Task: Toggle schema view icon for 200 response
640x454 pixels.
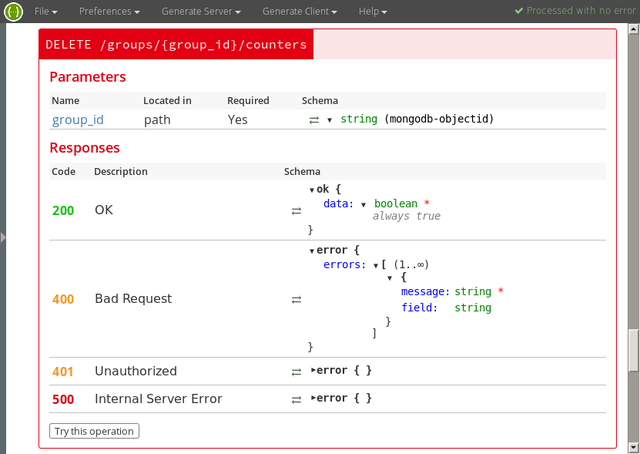Action: click(x=296, y=211)
